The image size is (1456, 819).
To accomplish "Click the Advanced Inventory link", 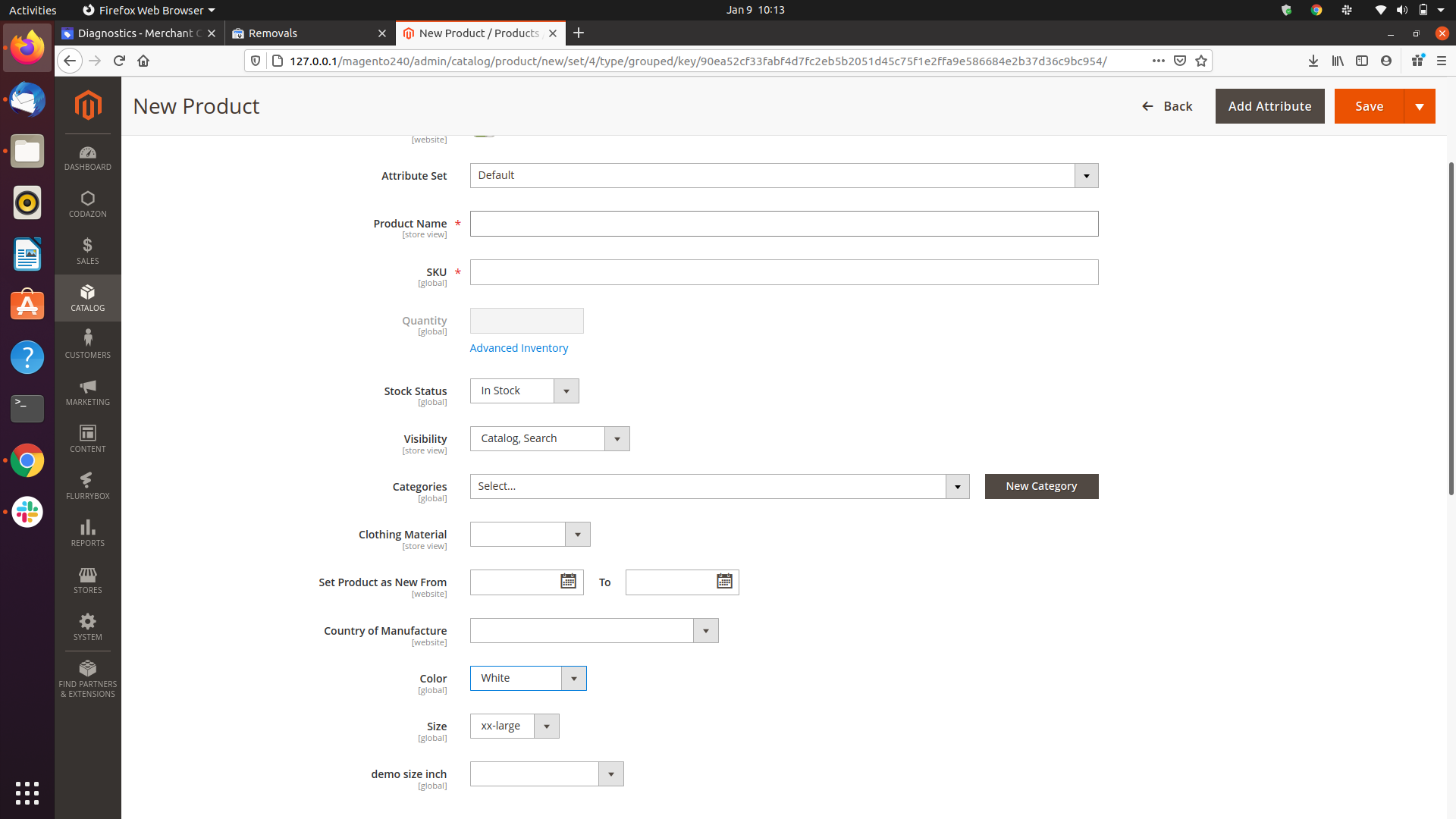I will [519, 348].
